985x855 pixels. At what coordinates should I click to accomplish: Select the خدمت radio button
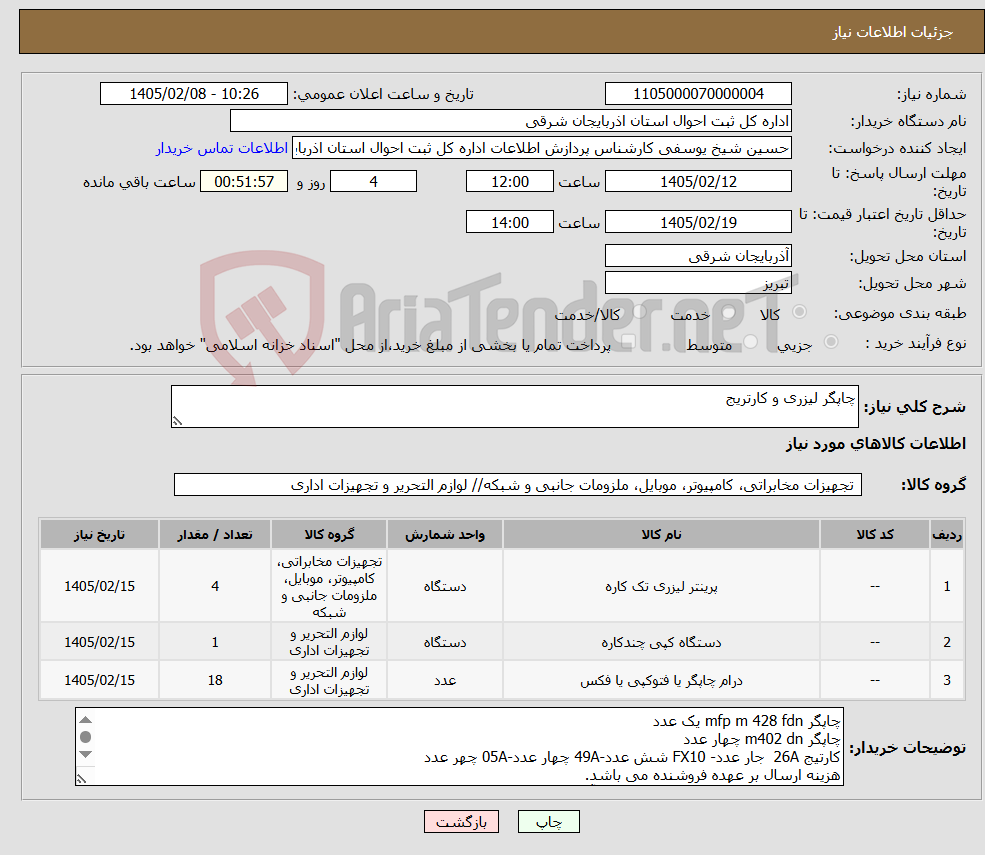click(729, 312)
